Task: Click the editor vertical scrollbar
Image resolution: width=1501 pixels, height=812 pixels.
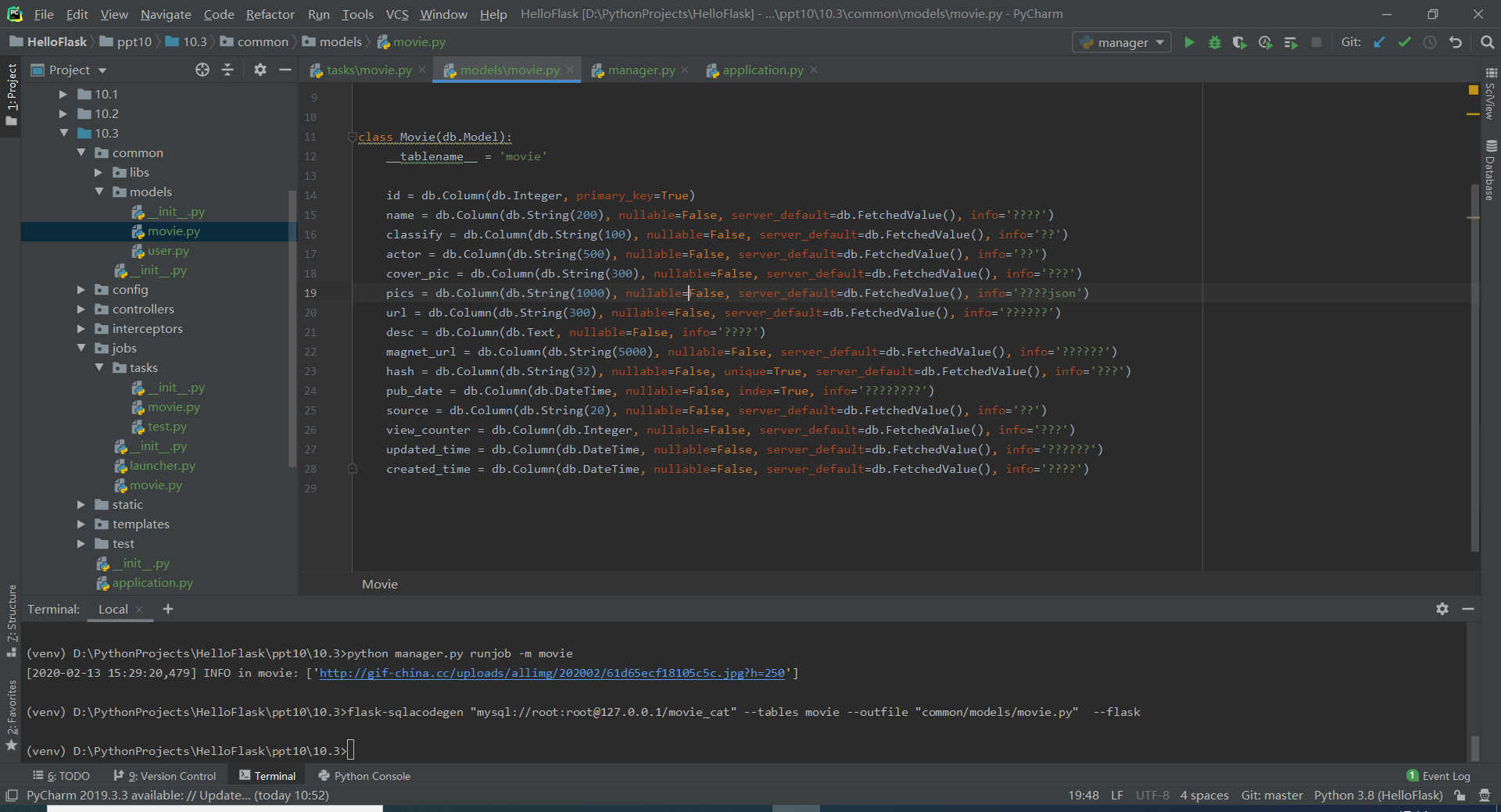Action: (1474, 367)
